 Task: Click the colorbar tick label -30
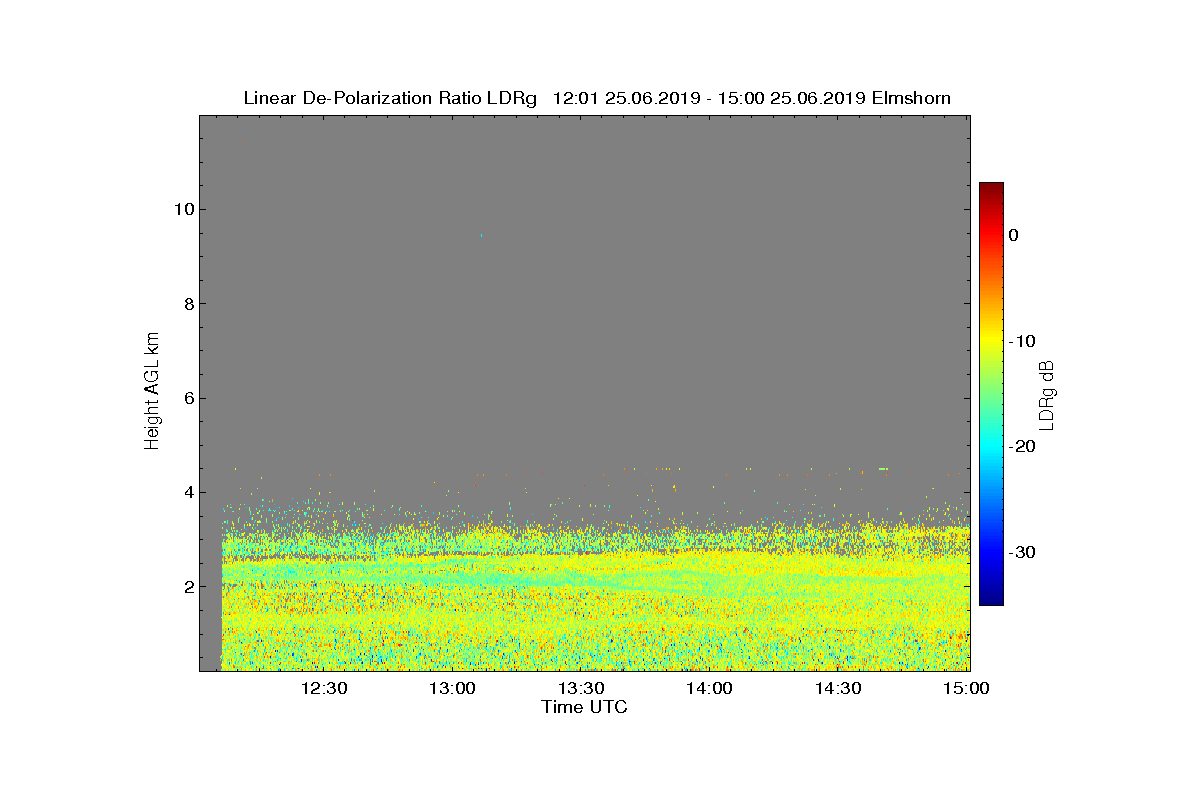pos(1022,552)
